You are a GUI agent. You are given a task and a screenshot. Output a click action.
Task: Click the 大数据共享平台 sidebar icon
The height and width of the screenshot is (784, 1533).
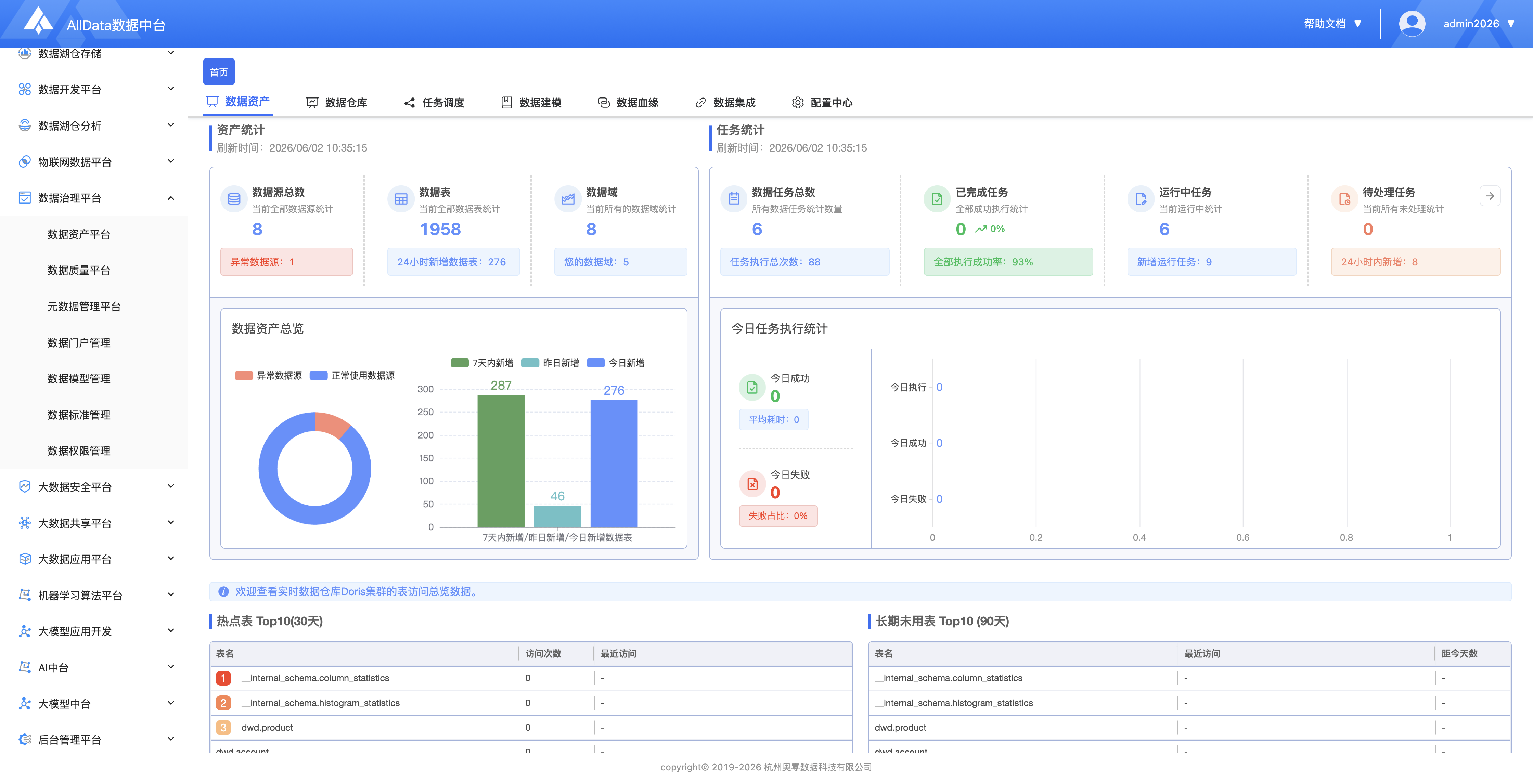click(x=24, y=523)
